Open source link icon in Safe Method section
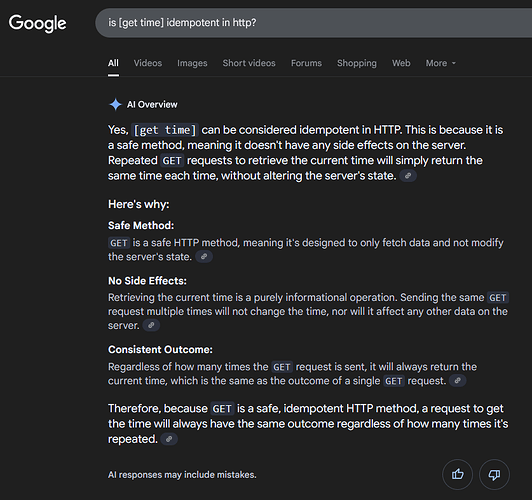The height and width of the screenshot is (500, 532). click(x=204, y=257)
